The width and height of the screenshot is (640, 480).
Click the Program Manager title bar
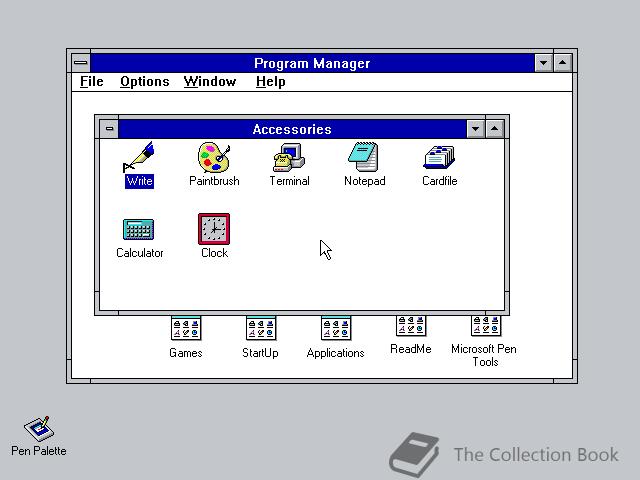tap(312, 63)
